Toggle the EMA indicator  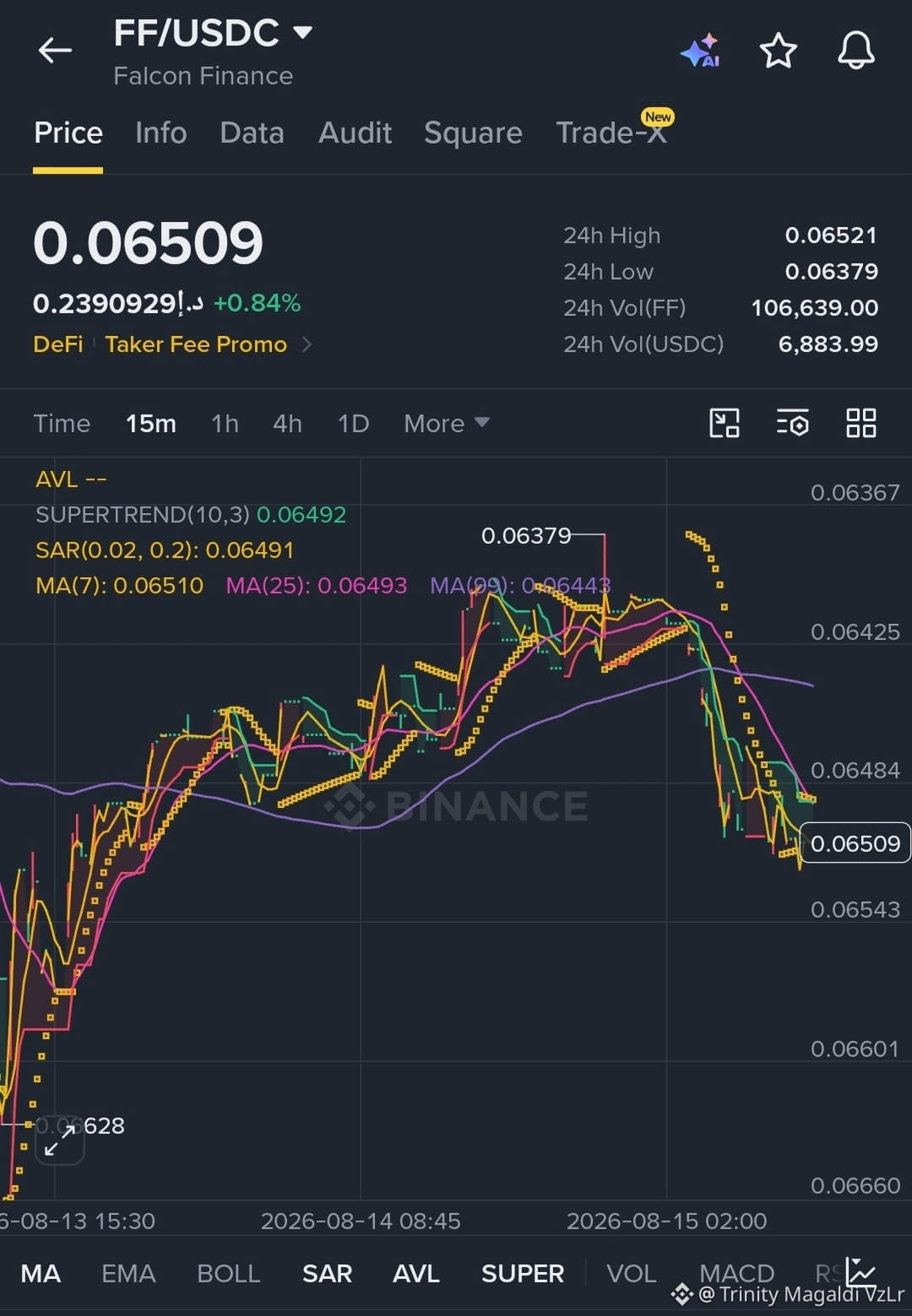[128, 1273]
